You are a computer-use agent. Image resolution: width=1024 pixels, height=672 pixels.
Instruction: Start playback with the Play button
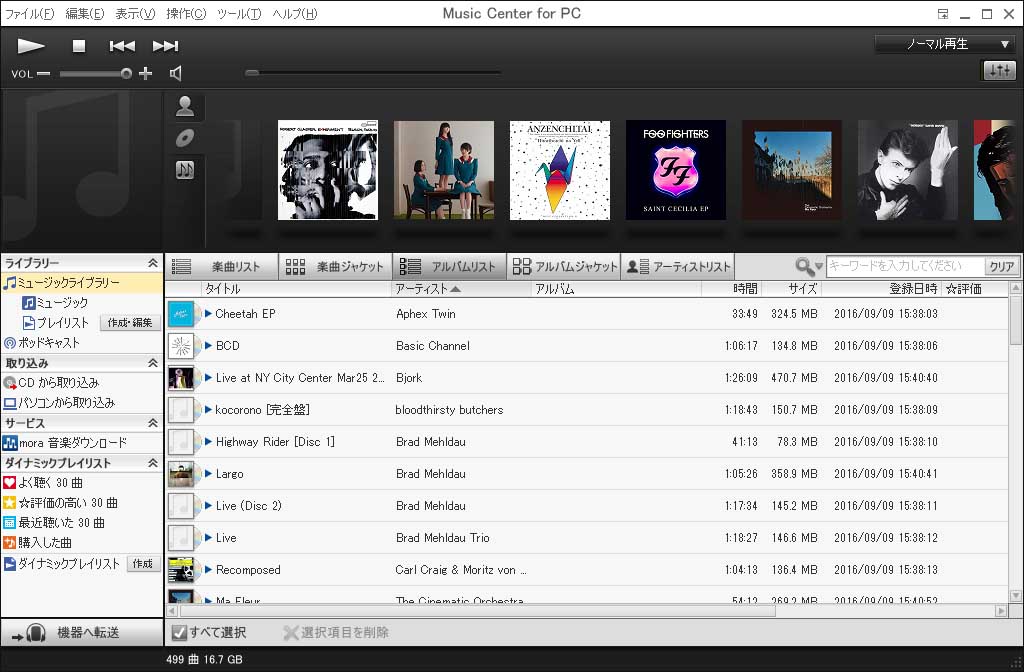tap(31, 46)
